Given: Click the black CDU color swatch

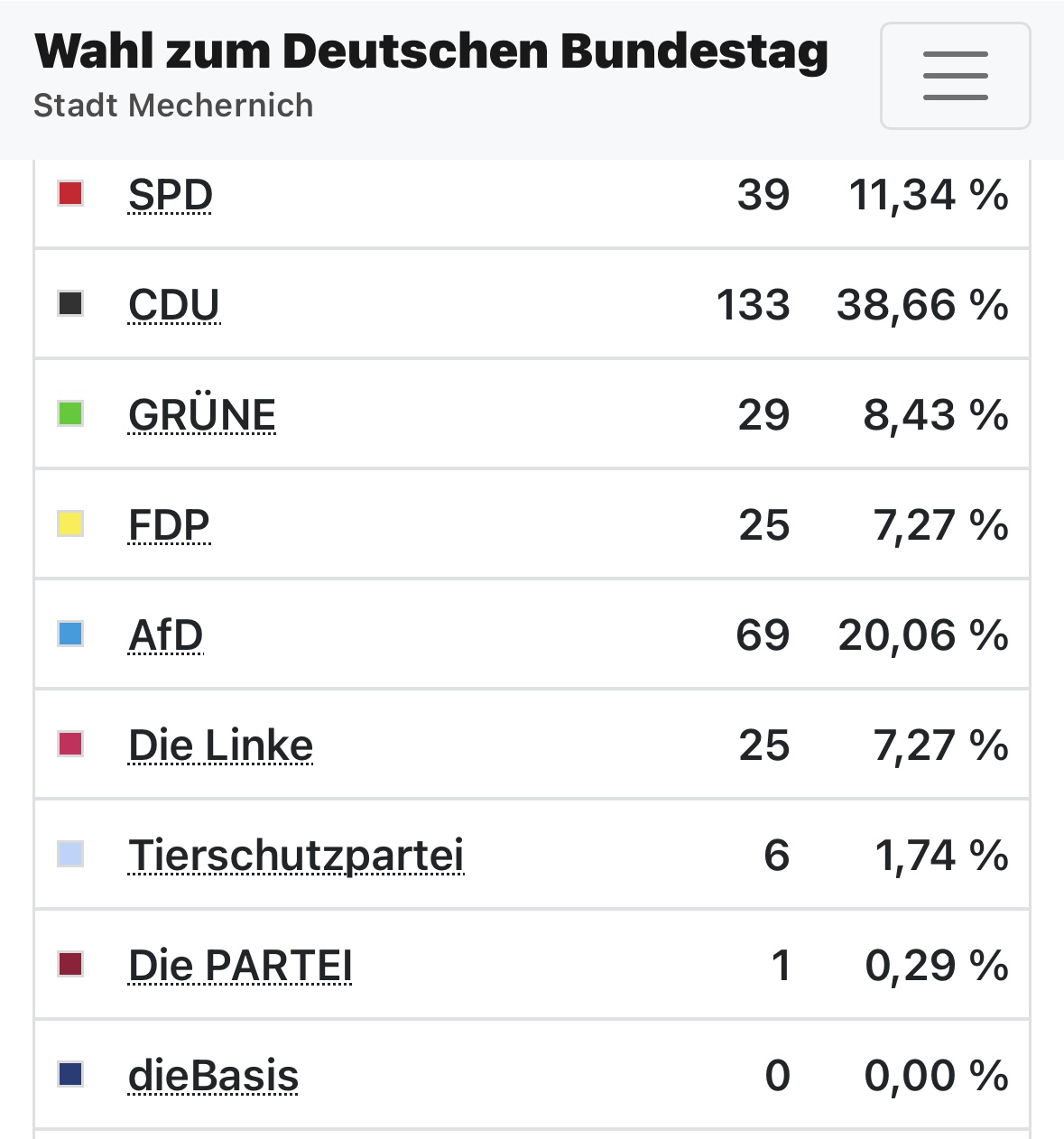Looking at the screenshot, I should pos(70,303).
